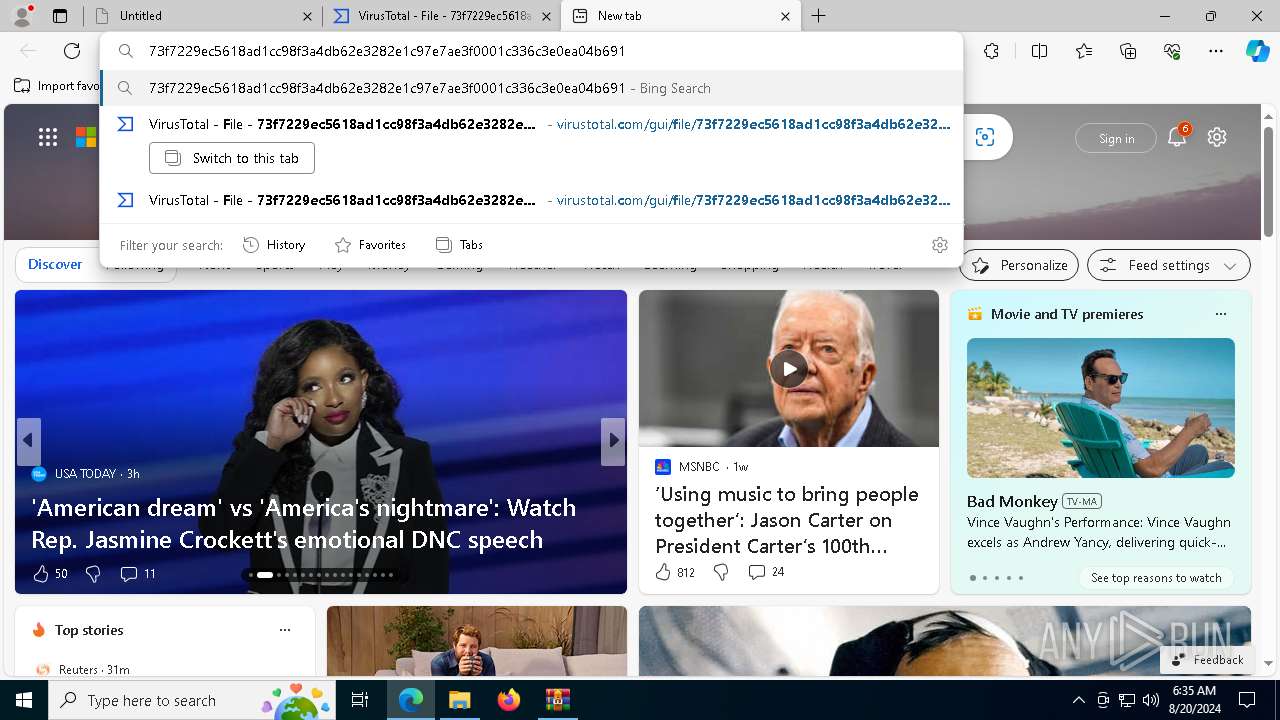Select the Discover feed tab
The height and width of the screenshot is (720, 1280).
click(x=55, y=264)
